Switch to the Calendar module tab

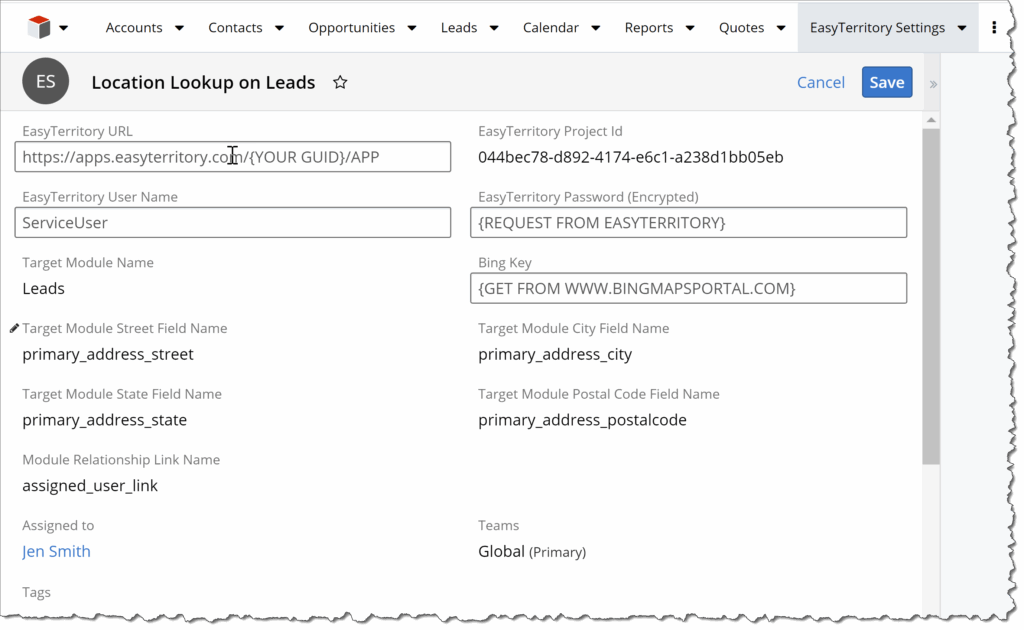point(551,28)
